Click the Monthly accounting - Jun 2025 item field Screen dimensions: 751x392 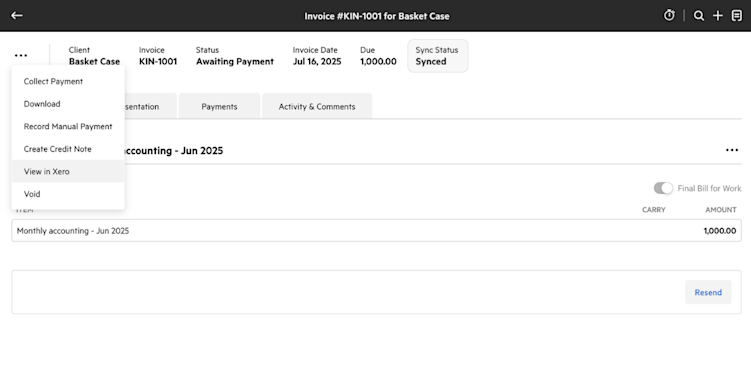(376, 231)
